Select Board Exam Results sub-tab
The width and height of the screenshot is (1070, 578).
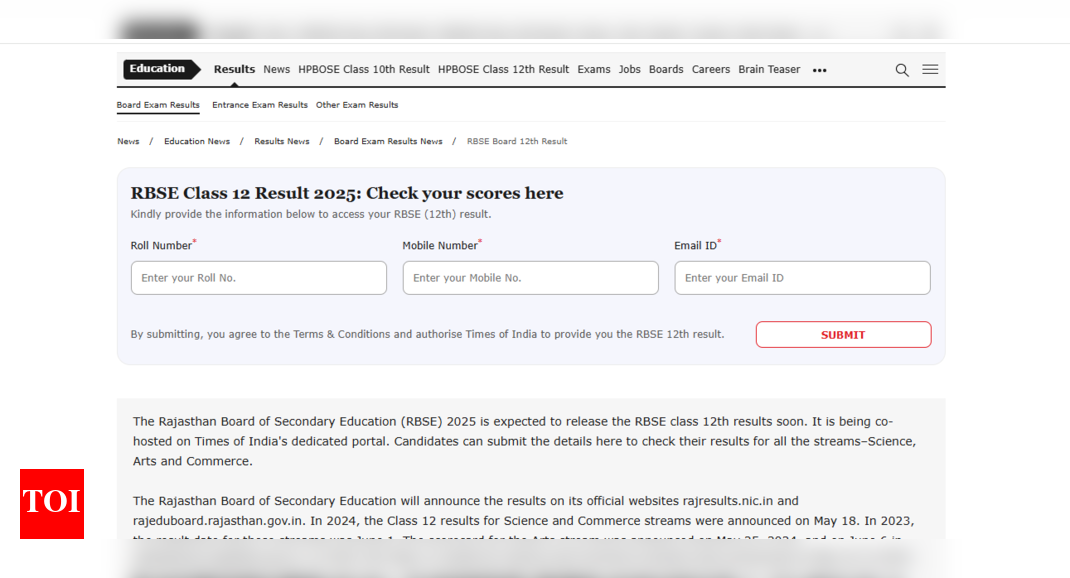tap(158, 105)
